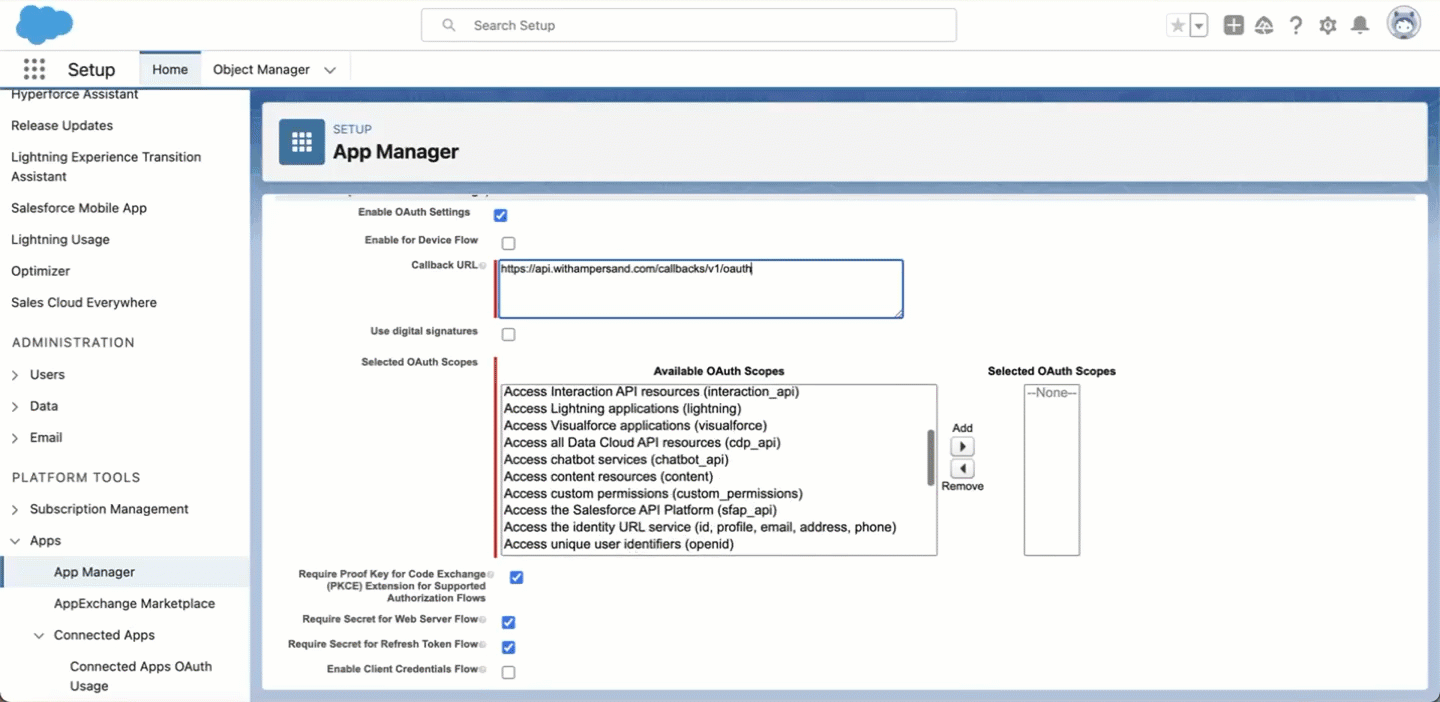The image size is (1440, 702).
Task: Uncheck Require Secret for Web Server Flow
Action: click(x=508, y=622)
